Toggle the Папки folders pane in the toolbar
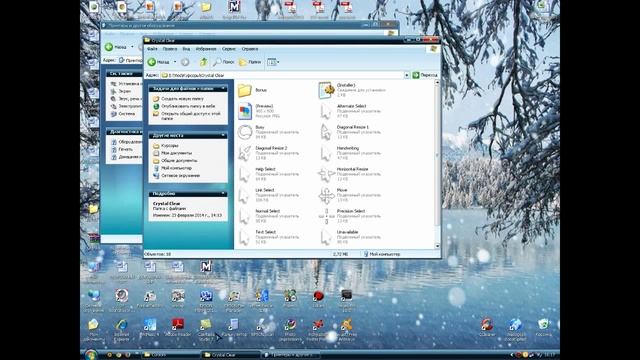The height and width of the screenshot is (360, 640). tap(250, 62)
